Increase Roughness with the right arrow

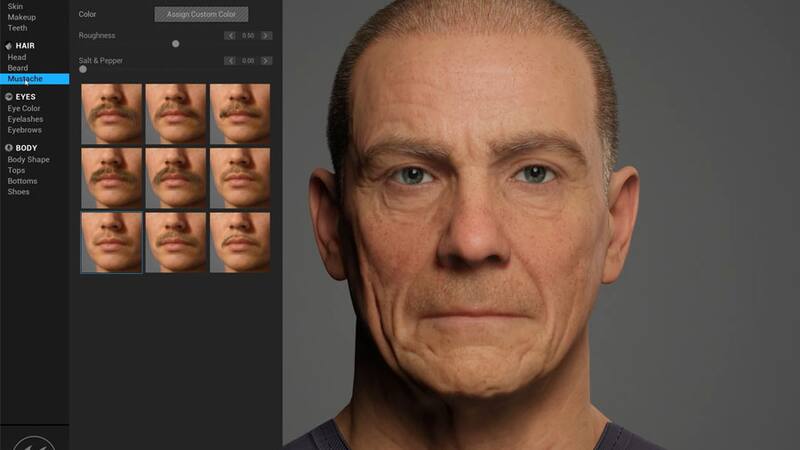point(266,36)
